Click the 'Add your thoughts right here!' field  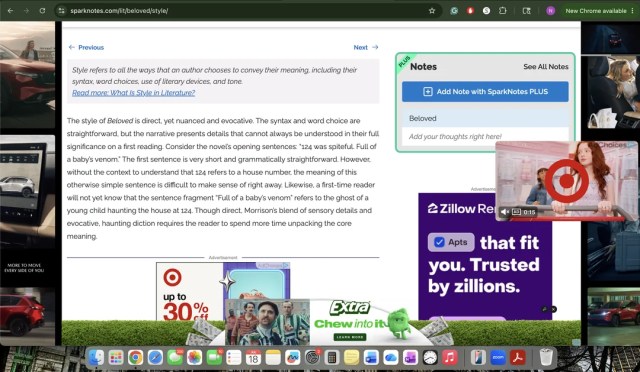click(x=485, y=136)
